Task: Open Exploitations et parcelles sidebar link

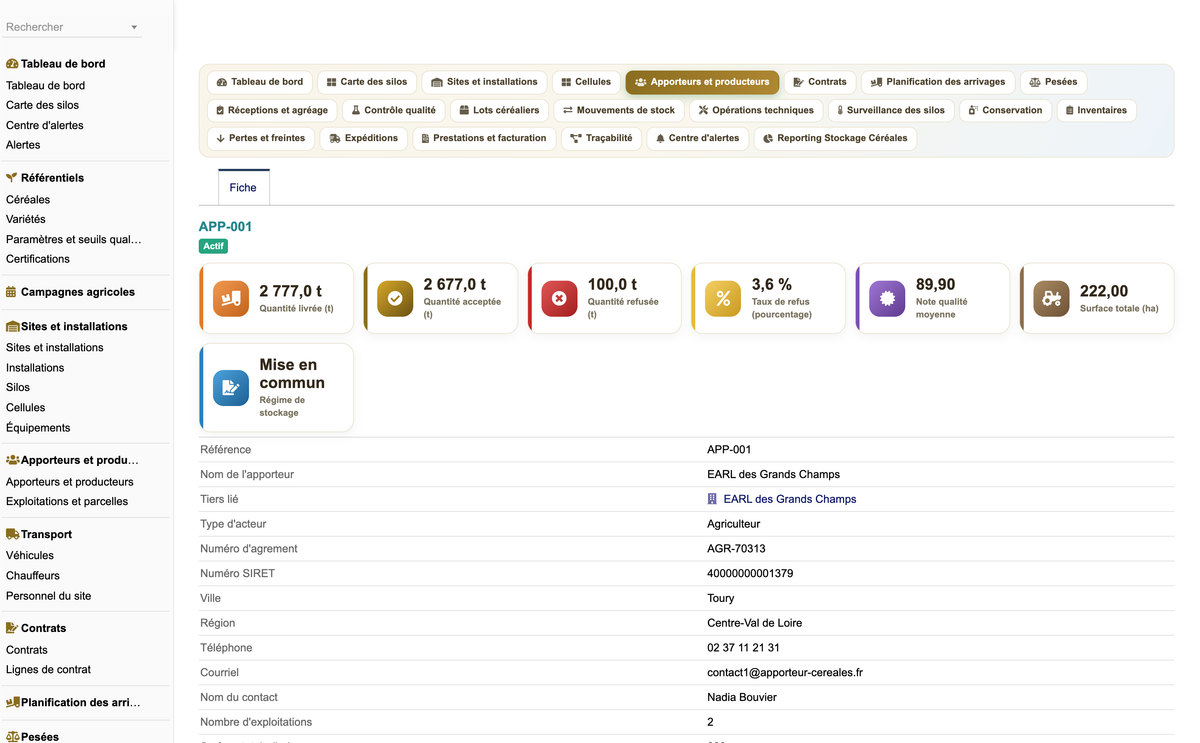Action: coord(67,502)
